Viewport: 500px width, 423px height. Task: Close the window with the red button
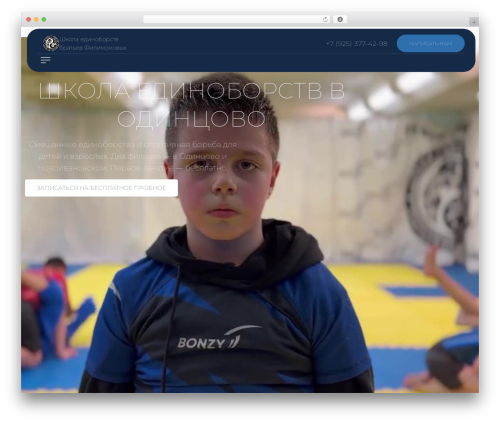29,20
